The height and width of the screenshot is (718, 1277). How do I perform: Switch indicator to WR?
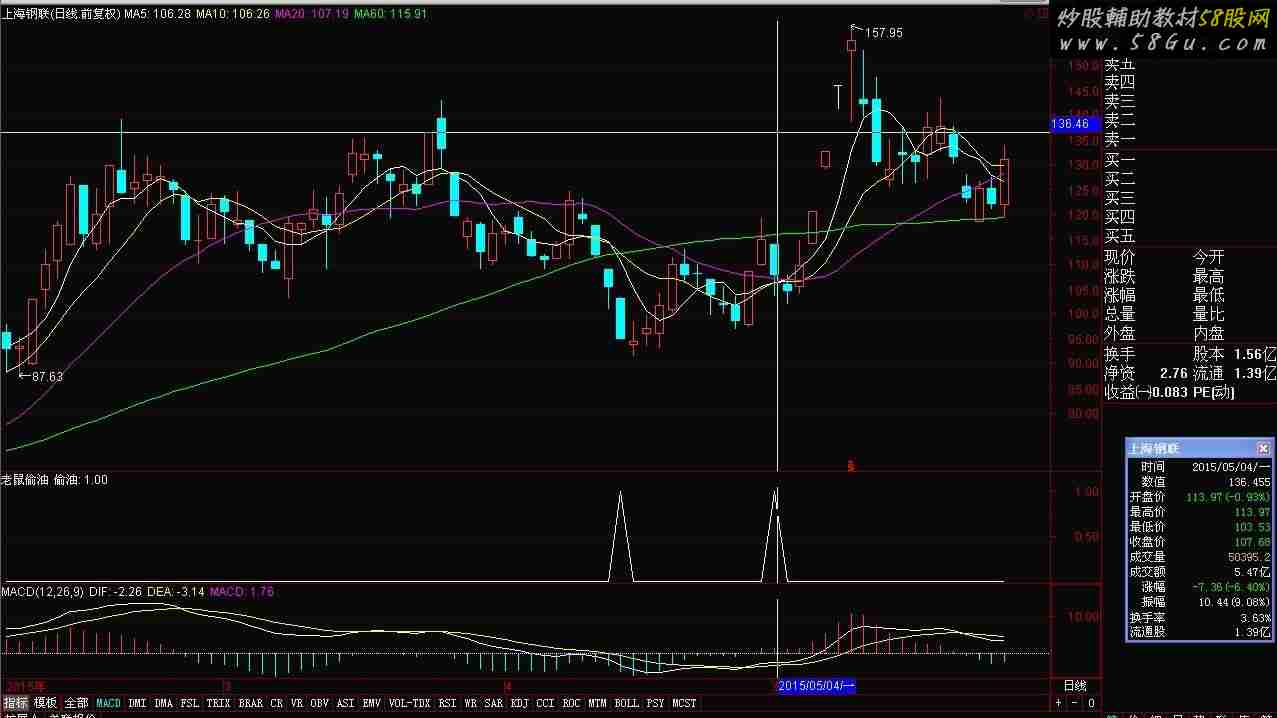tap(470, 703)
